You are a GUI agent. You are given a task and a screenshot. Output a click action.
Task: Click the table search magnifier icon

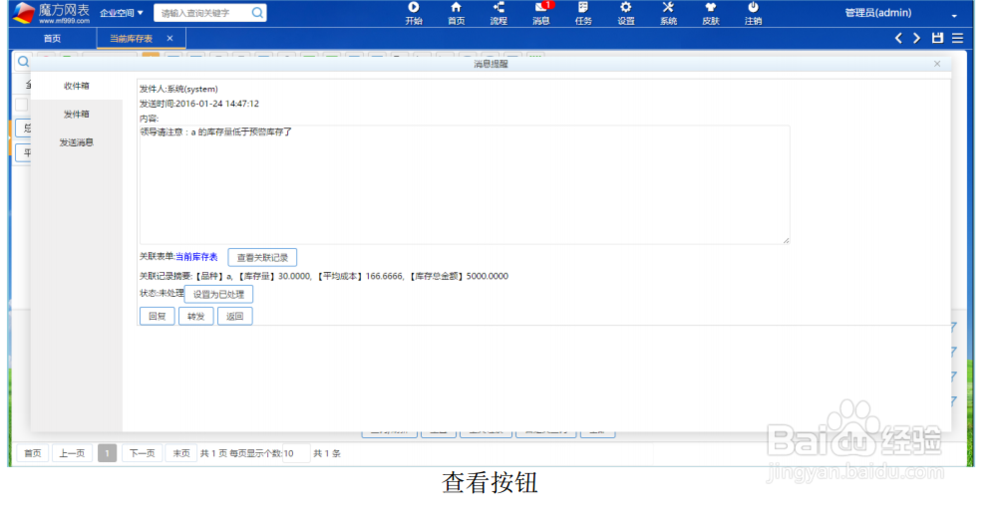[23, 62]
